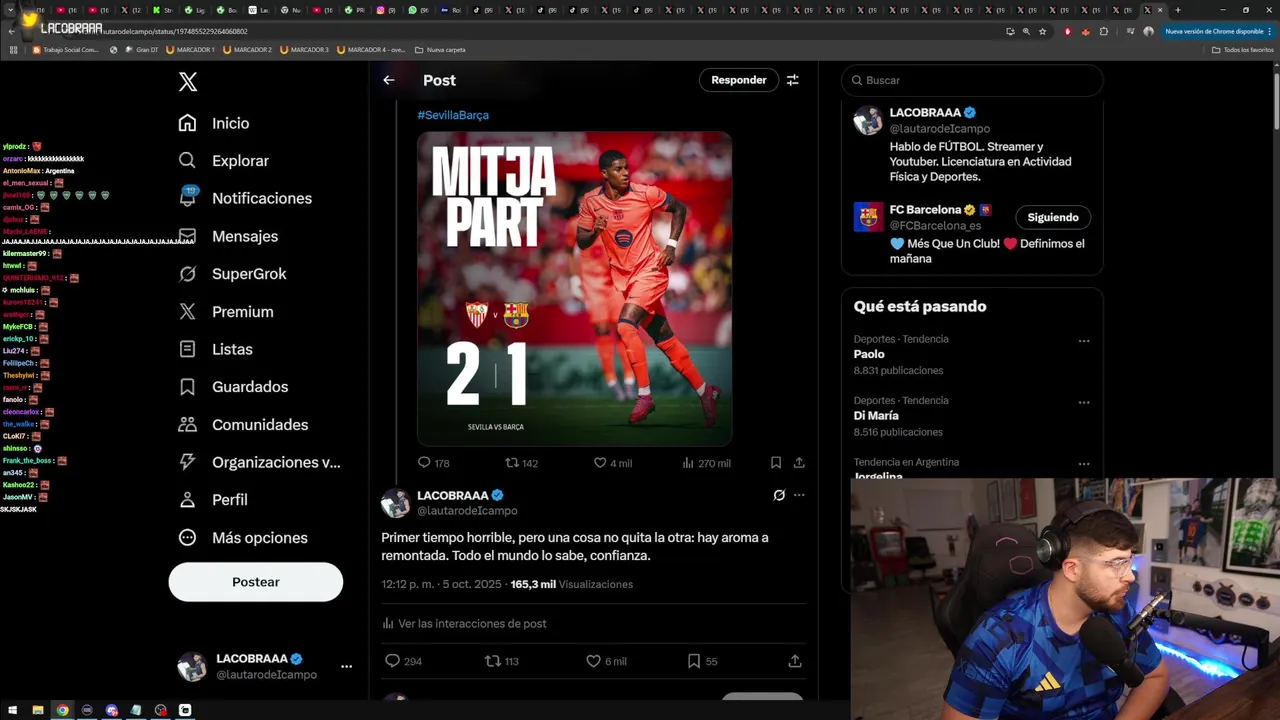
Task: Open MARCADOR 2 bookmark
Action: [x=248, y=50]
